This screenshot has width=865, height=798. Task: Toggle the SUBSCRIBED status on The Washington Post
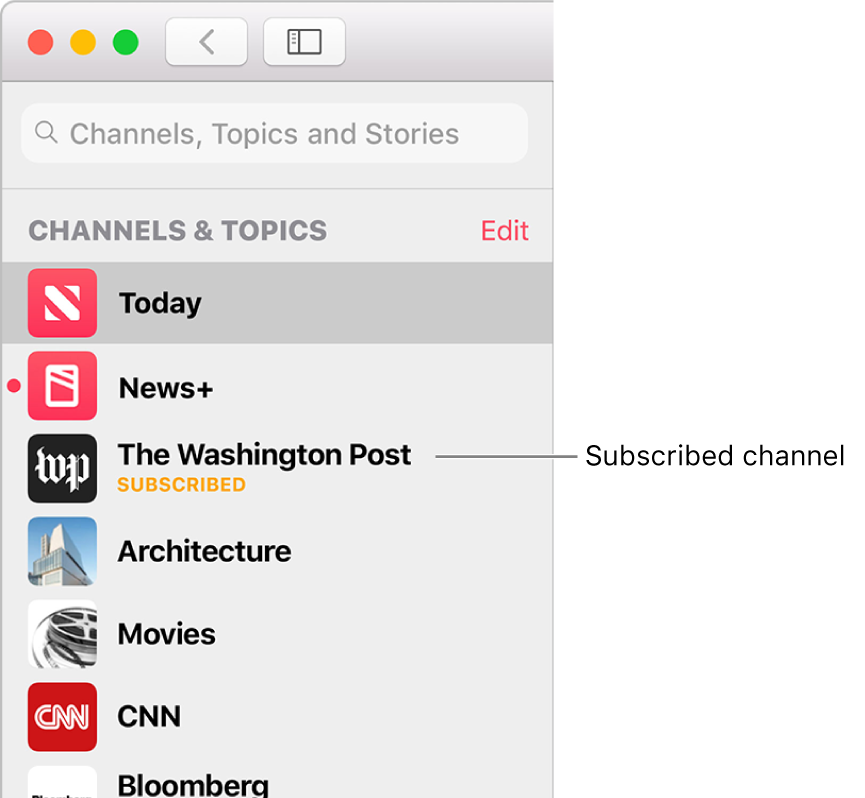(x=181, y=484)
